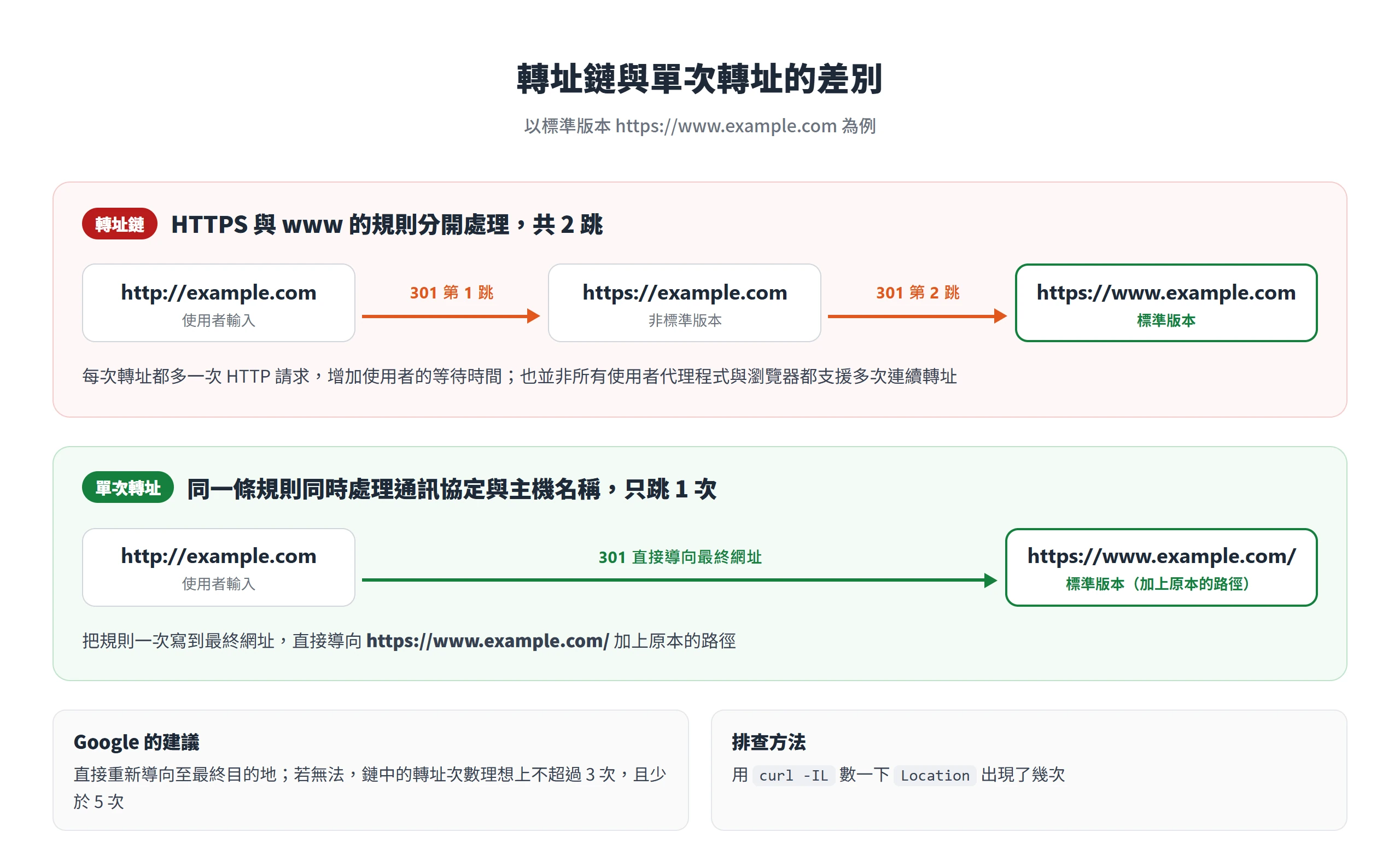Click the Google 的建議 card heading
This screenshot has height=844, width=1400.
[x=136, y=742]
